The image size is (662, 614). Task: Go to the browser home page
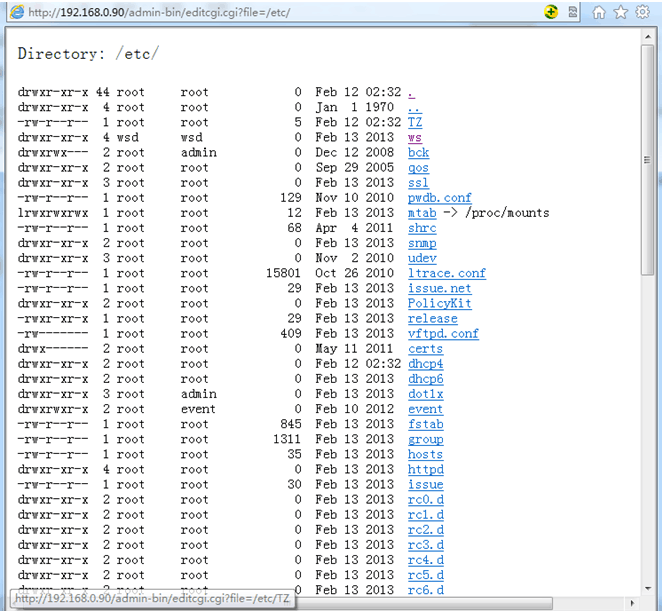599,12
